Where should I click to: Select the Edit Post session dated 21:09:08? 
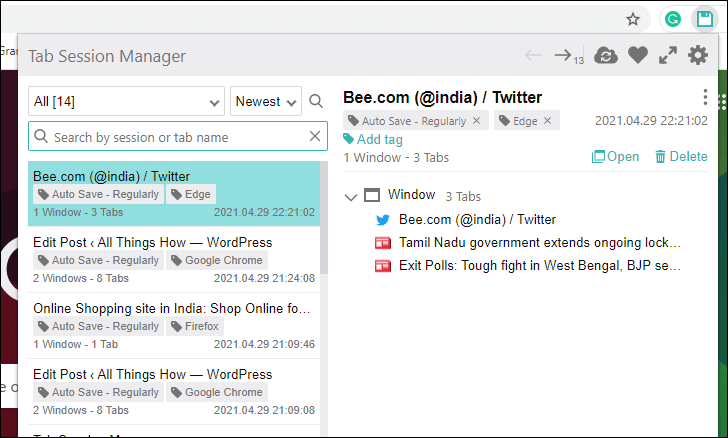[x=174, y=392]
